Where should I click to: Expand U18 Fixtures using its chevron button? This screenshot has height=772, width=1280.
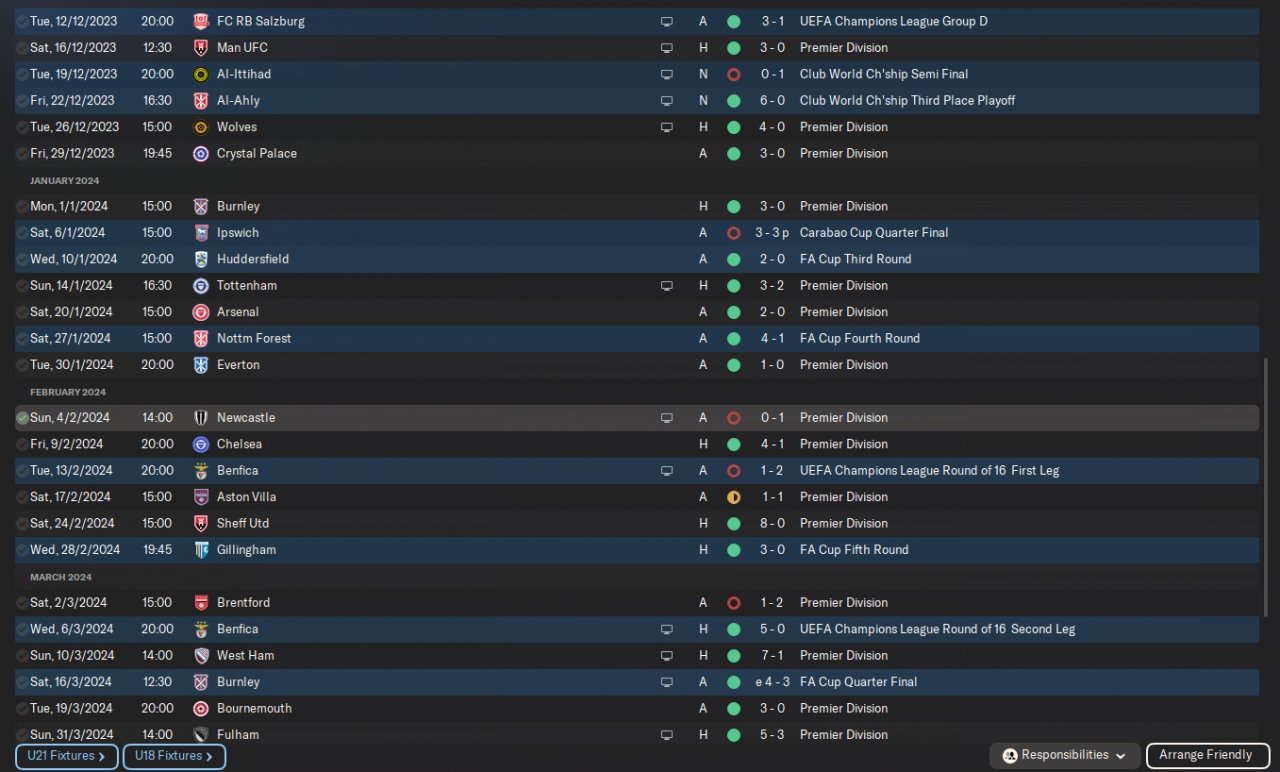209,757
